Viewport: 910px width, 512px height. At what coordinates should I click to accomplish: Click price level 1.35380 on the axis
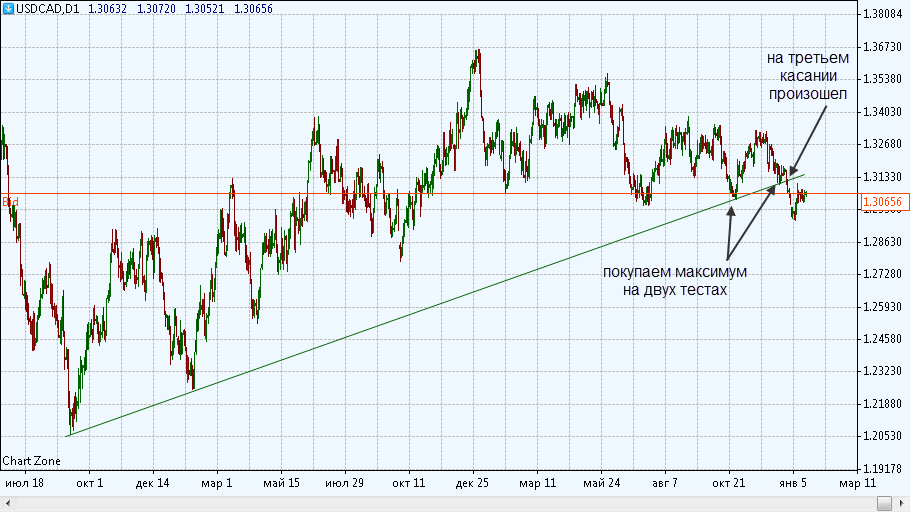[883, 79]
